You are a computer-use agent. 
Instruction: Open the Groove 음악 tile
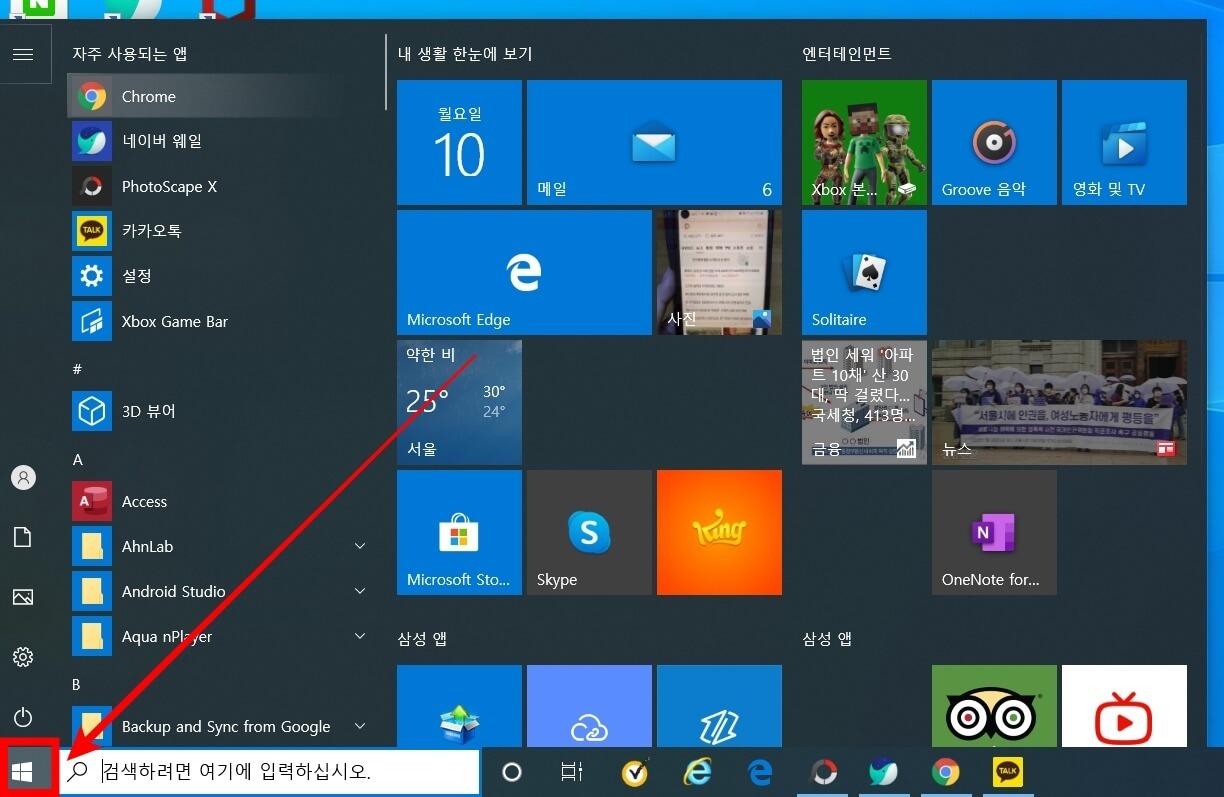point(993,142)
